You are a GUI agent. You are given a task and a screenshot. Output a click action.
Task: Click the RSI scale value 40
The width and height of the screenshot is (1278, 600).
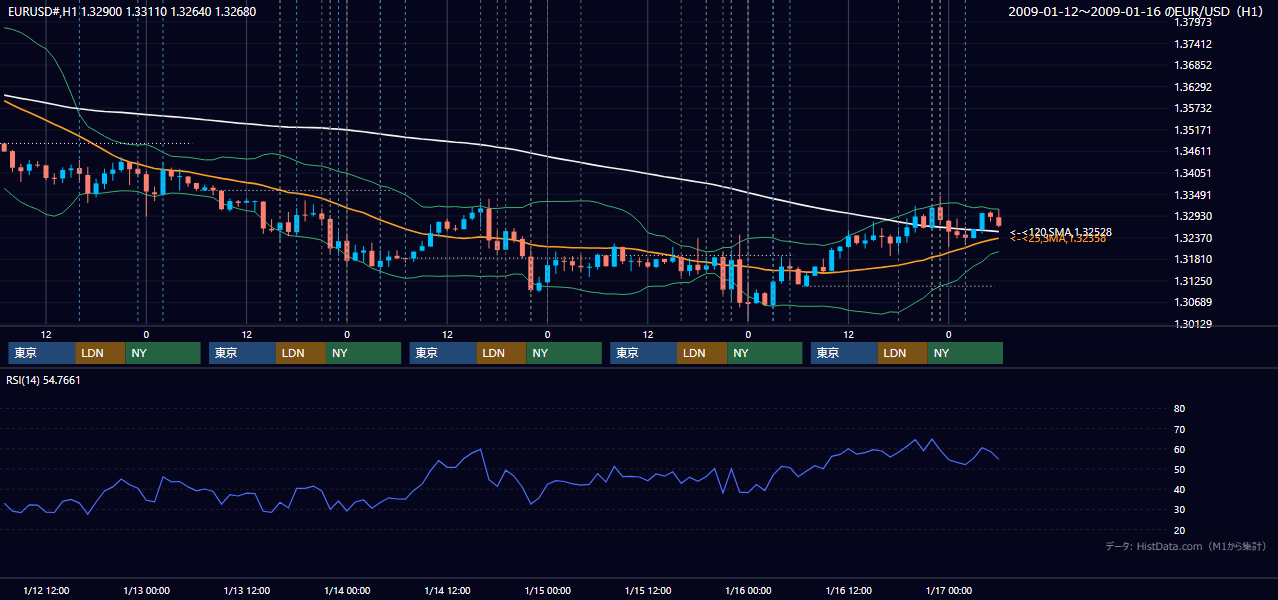(x=1179, y=490)
